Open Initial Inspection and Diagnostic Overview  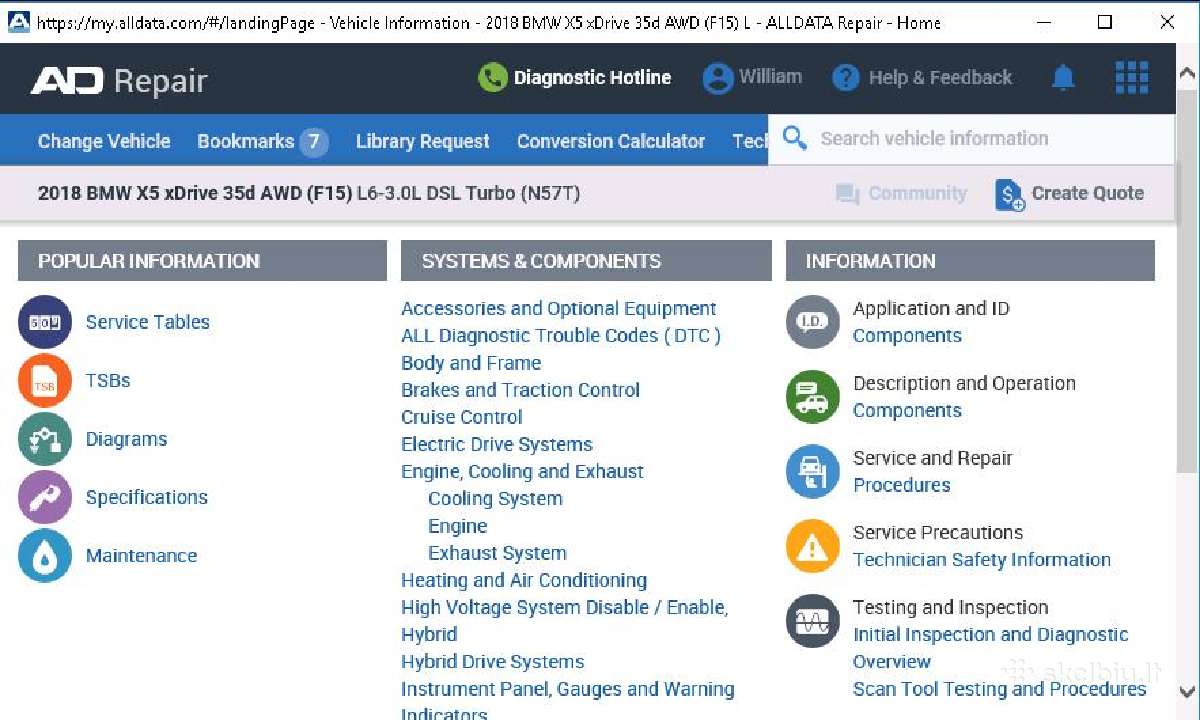coord(990,648)
